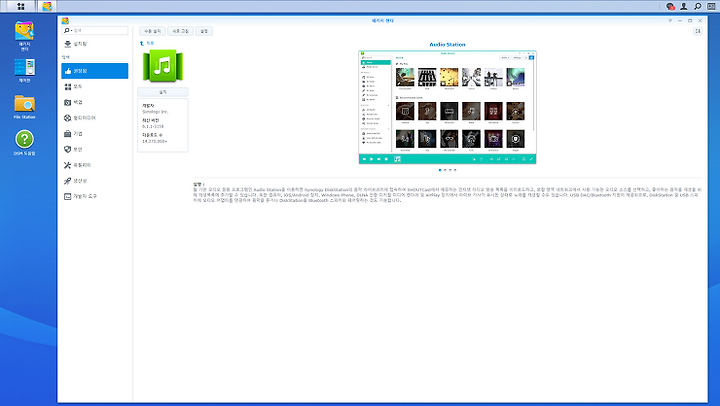Click the Manual Install (수동 설치) button

coord(152,31)
